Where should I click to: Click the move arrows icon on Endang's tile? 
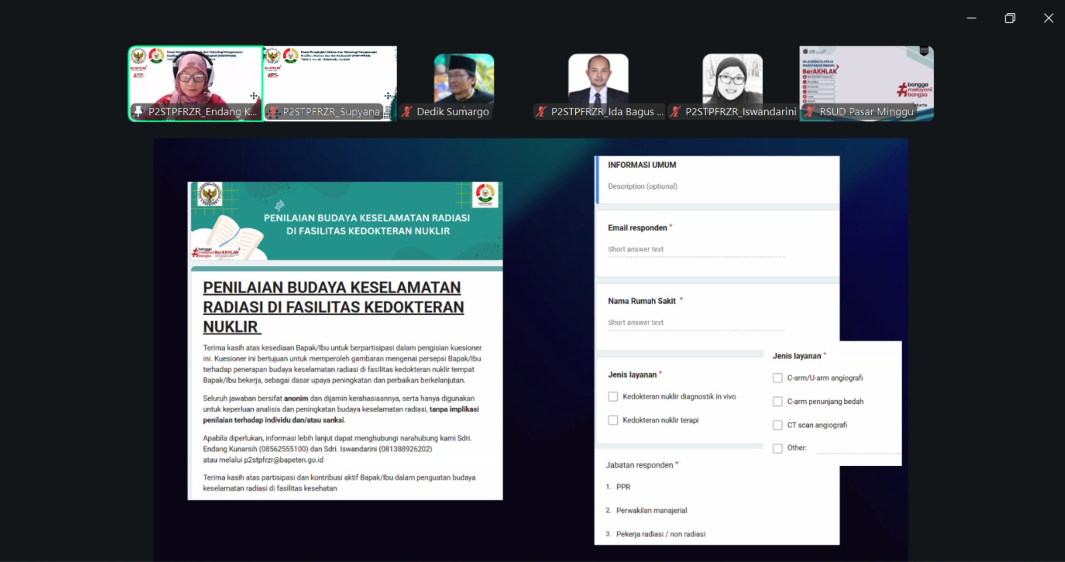(254, 97)
